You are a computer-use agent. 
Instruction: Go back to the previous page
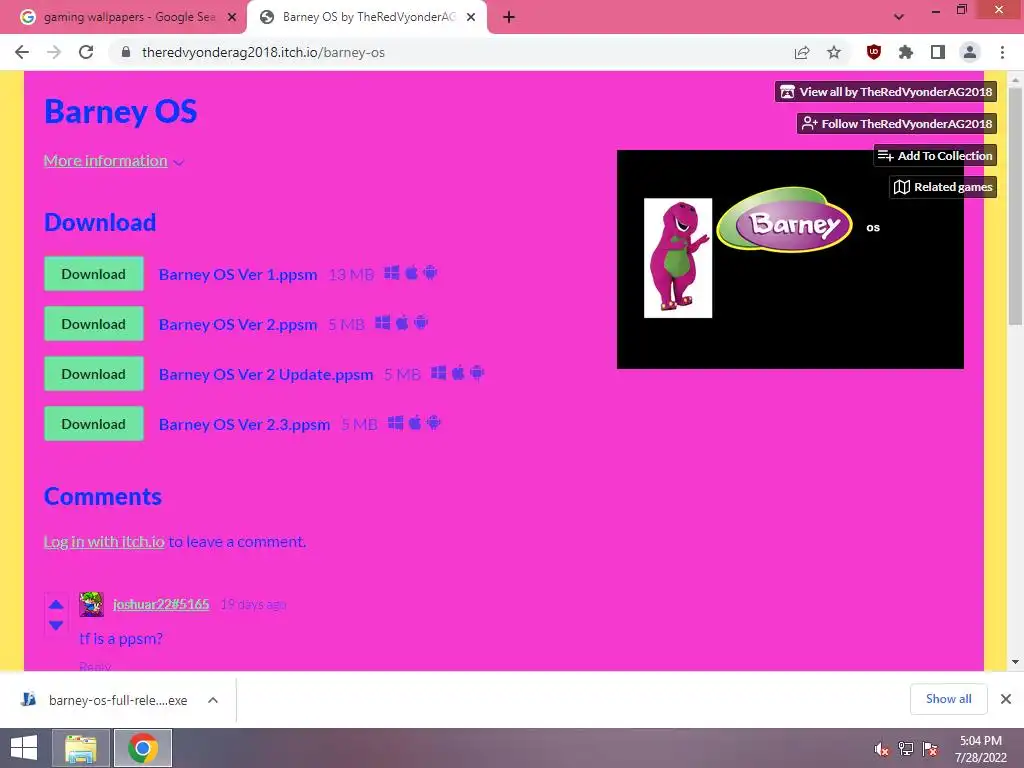point(22,52)
